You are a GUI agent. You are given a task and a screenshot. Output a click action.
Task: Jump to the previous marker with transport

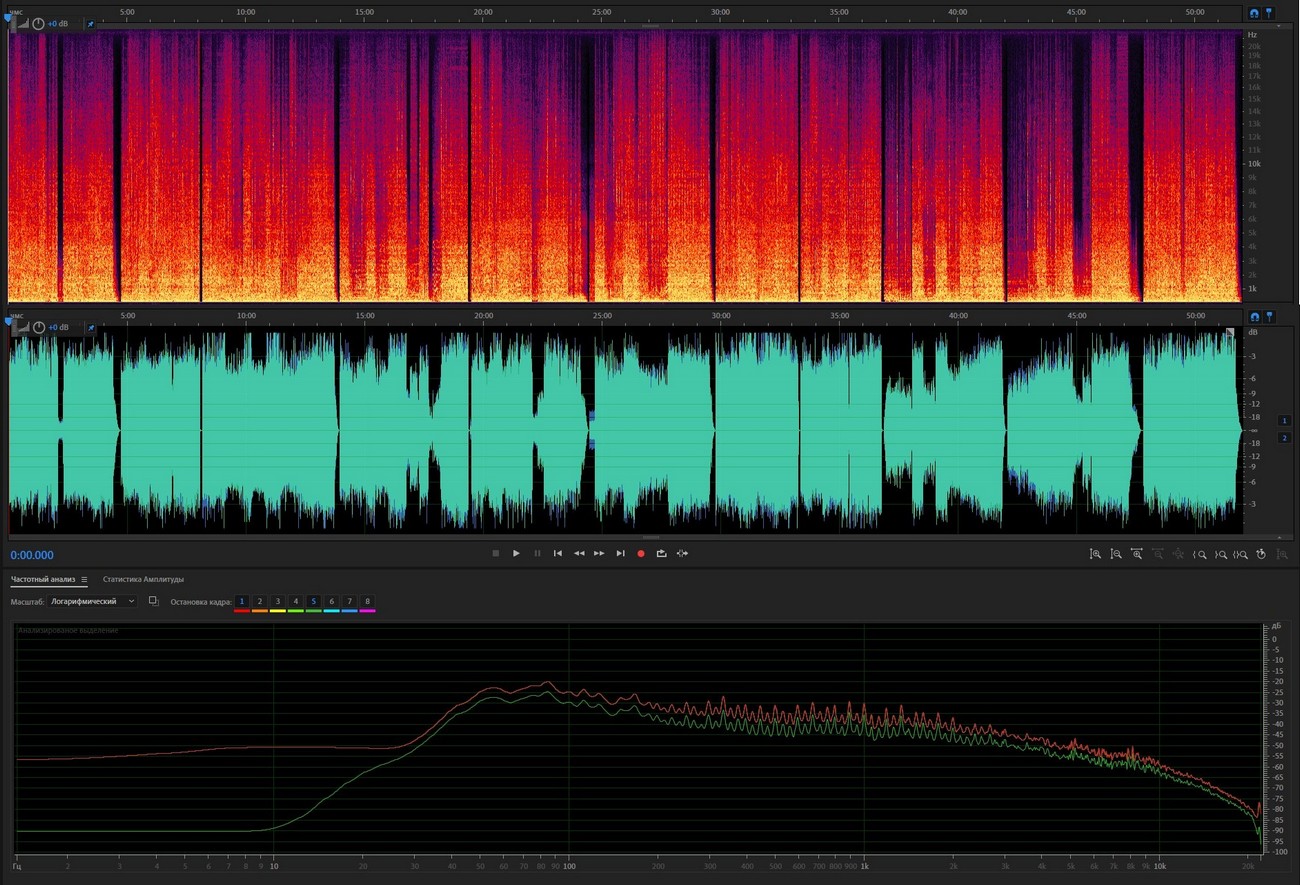click(x=558, y=553)
